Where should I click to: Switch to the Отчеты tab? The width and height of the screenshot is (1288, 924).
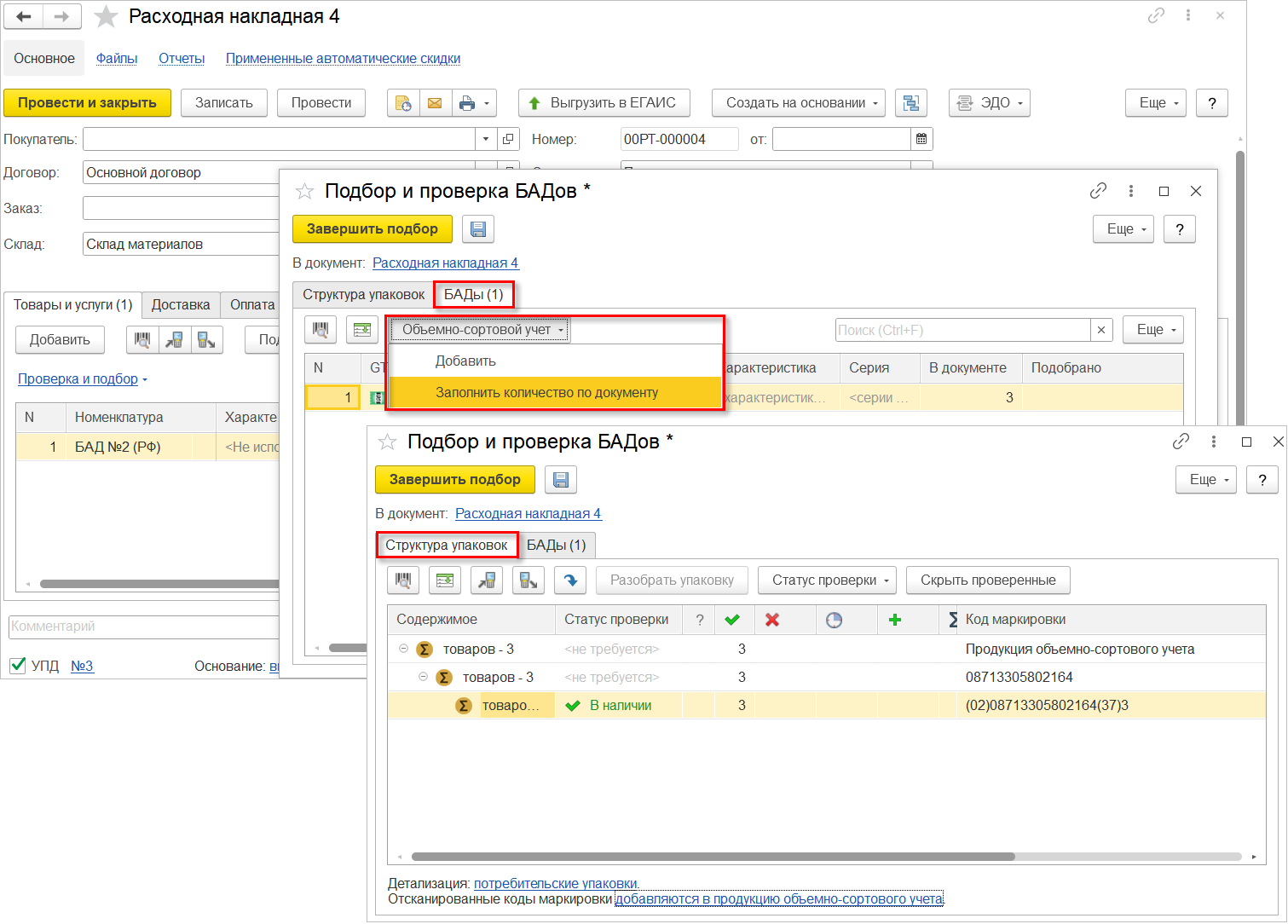(x=182, y=59)
